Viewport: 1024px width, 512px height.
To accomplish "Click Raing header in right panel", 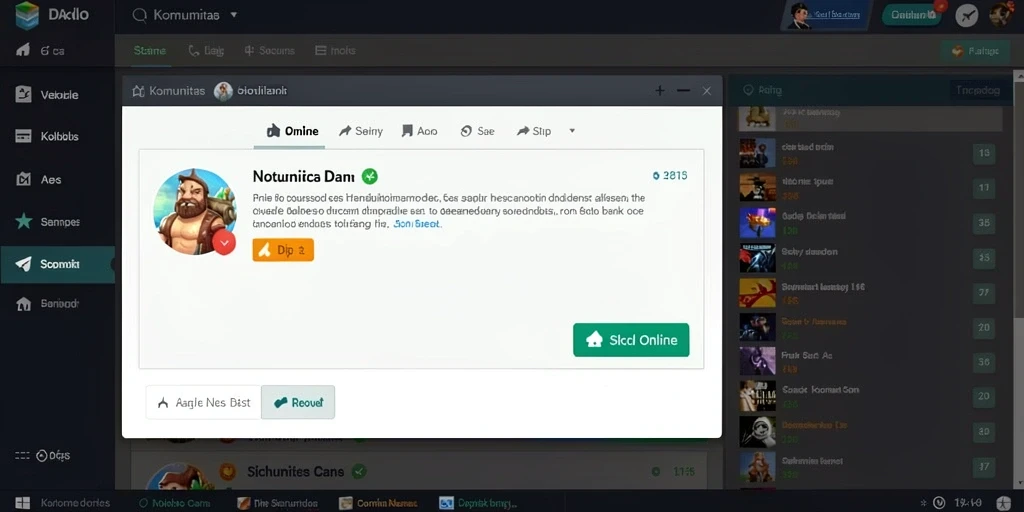I will (x=762, y=90).
